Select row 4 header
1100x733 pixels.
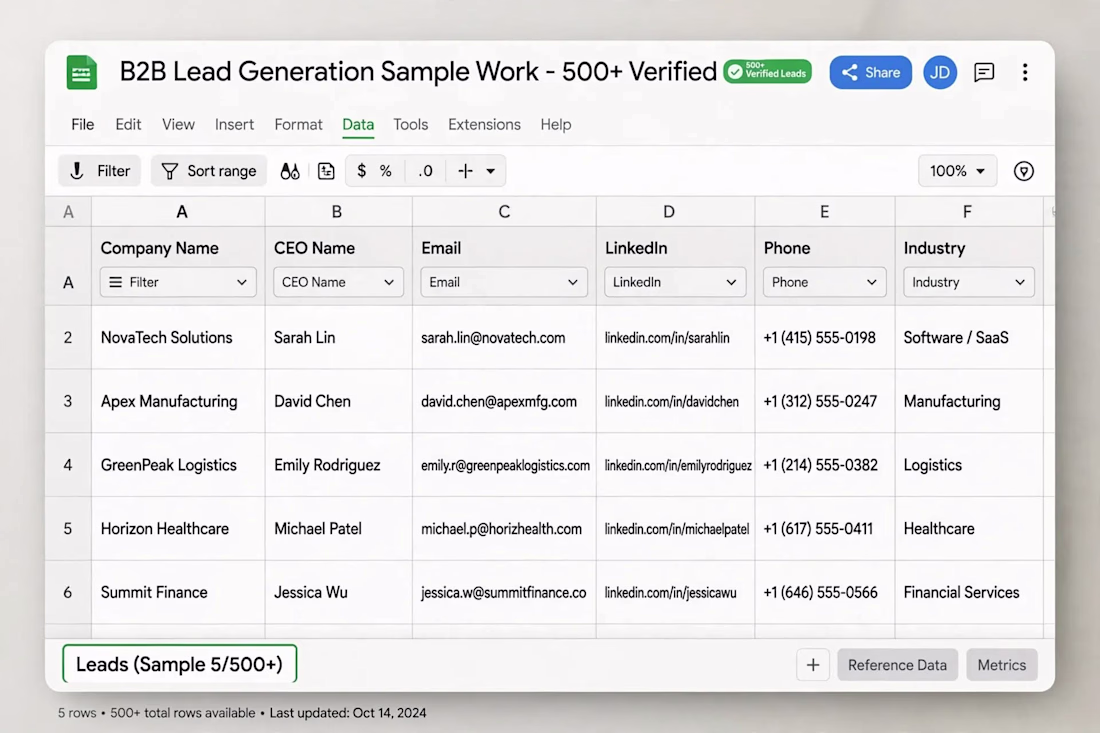[68, 465]
